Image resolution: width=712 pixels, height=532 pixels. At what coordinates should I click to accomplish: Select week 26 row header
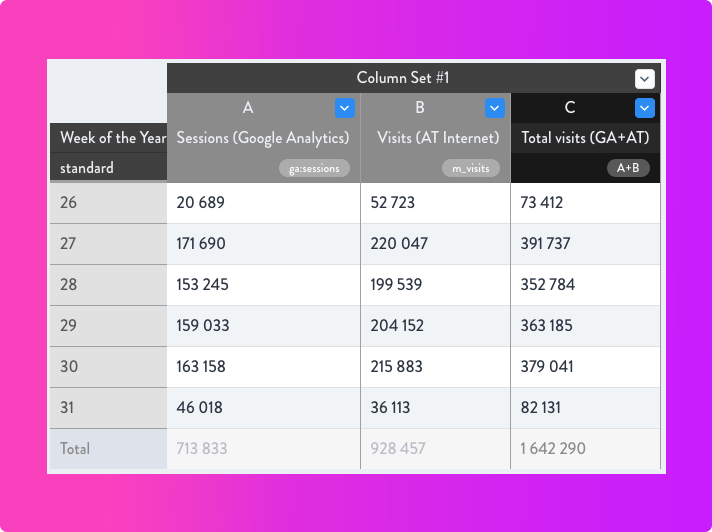tap(109, 202)
